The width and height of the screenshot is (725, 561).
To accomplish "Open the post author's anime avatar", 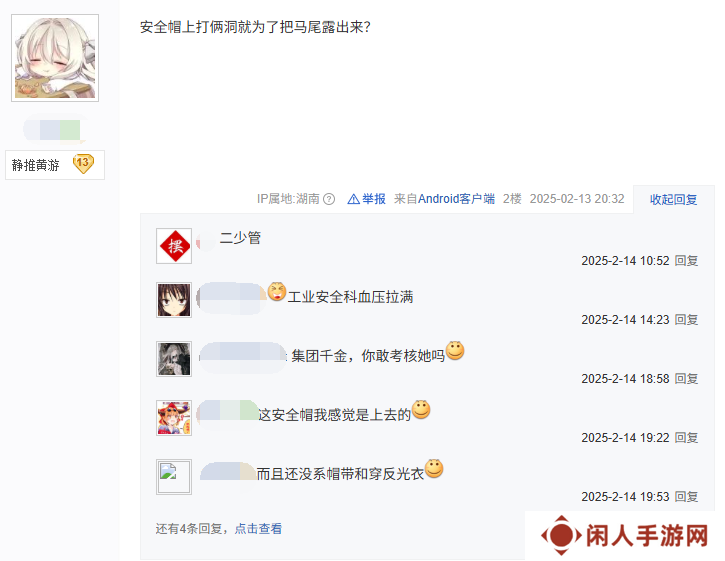I will click(x=55, y=58).
